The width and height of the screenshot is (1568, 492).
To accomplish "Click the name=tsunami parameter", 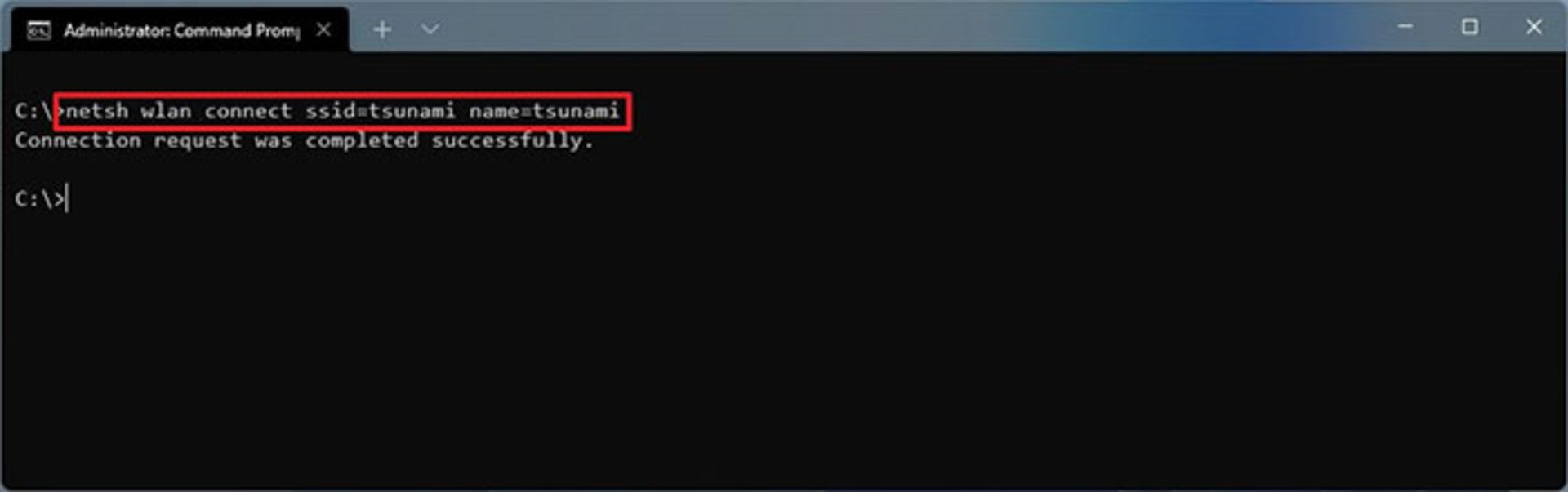I will pyautogui.click(x=544, y=111).
